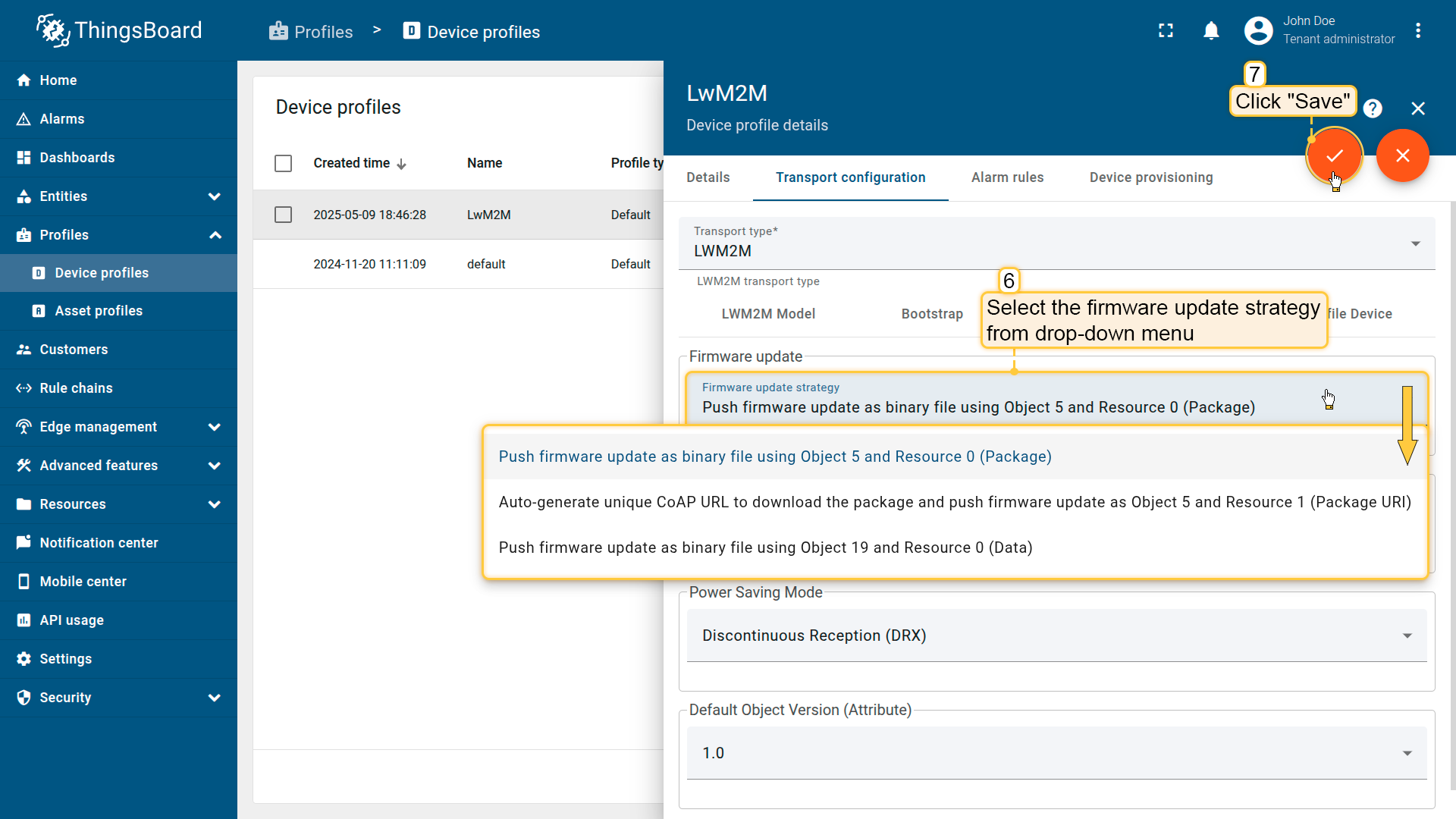The height and width of the screenshot is (819, 1456).
Task: Open the three-dot user menu
Action: click(x=1418, y=30)
